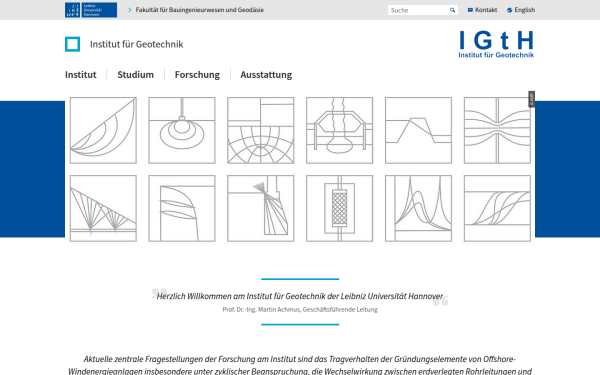Open the Forschung menu
This screenshot has width=600, height=375.
click(x=197, y=75)
